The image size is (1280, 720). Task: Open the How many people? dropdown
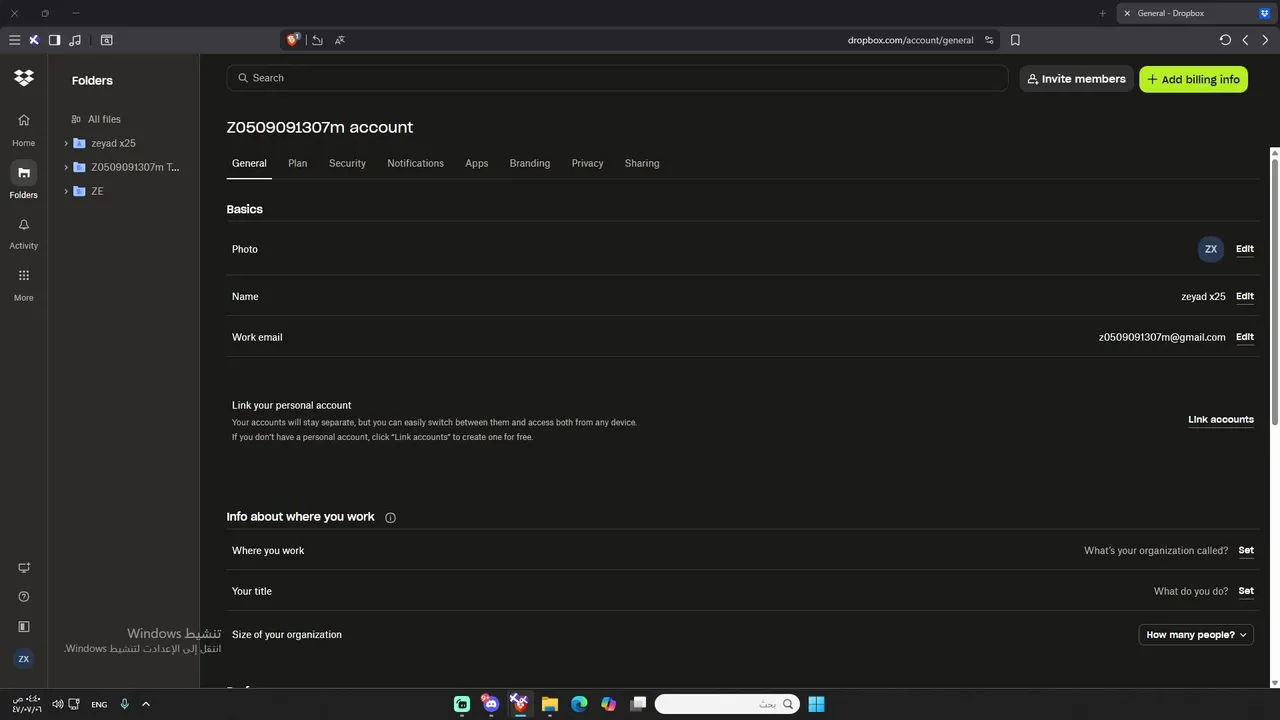coord(1196,635)
